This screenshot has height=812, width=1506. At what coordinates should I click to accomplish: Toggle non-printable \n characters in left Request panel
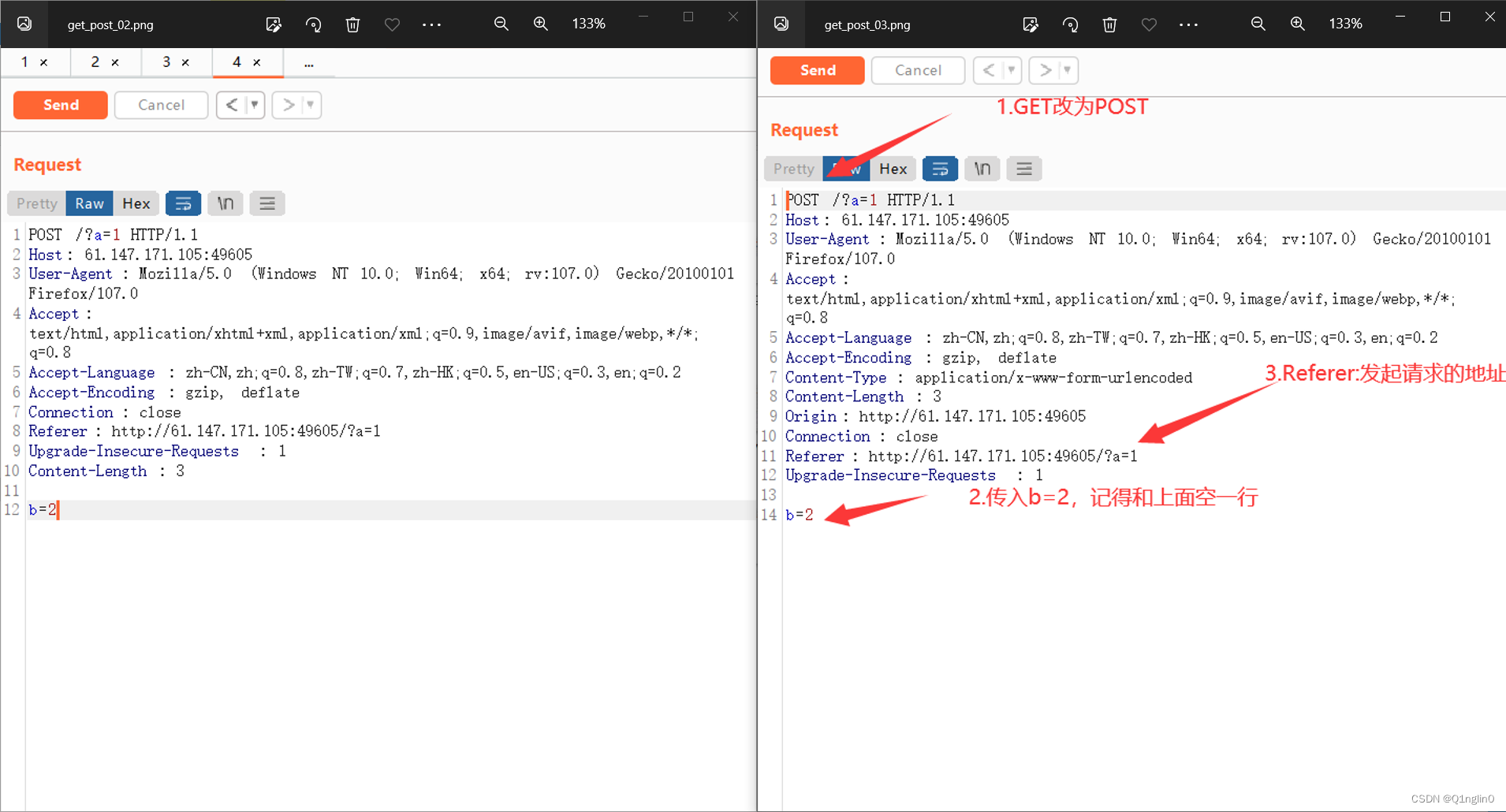coord(225,203)
